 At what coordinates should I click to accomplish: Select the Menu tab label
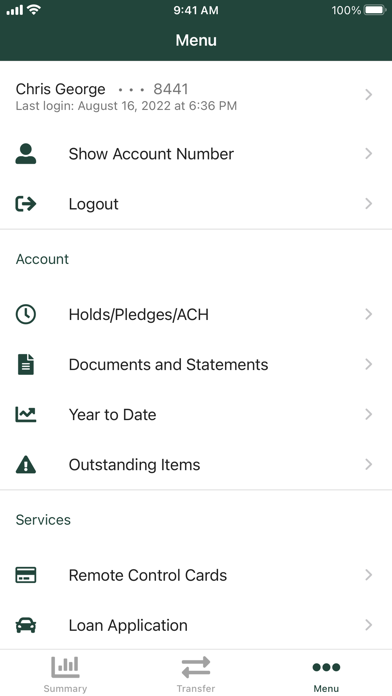tap(326, 688)
